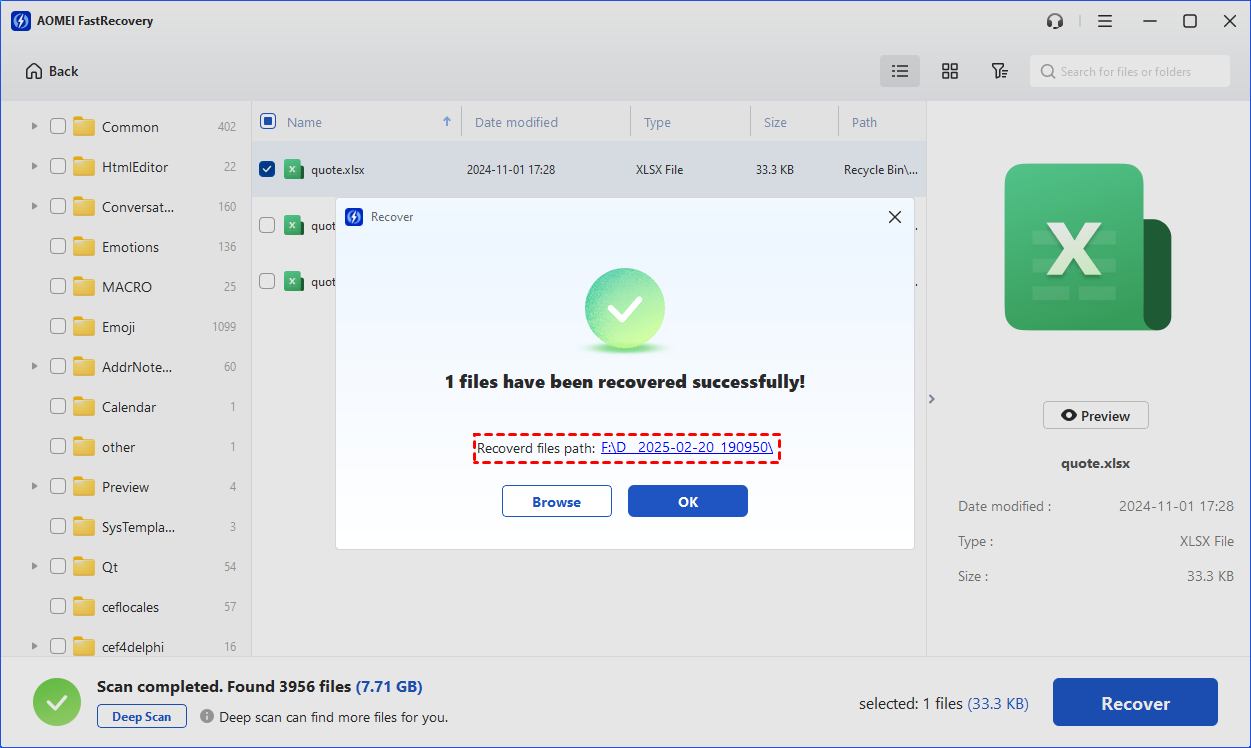Collapse the preview panel arrow

[x=932, y=399]
